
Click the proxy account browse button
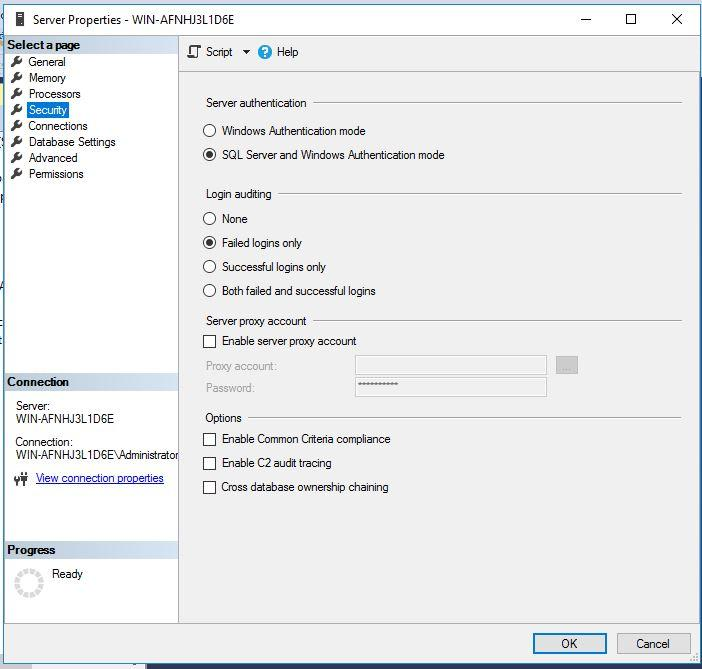(x=567, y=365)
